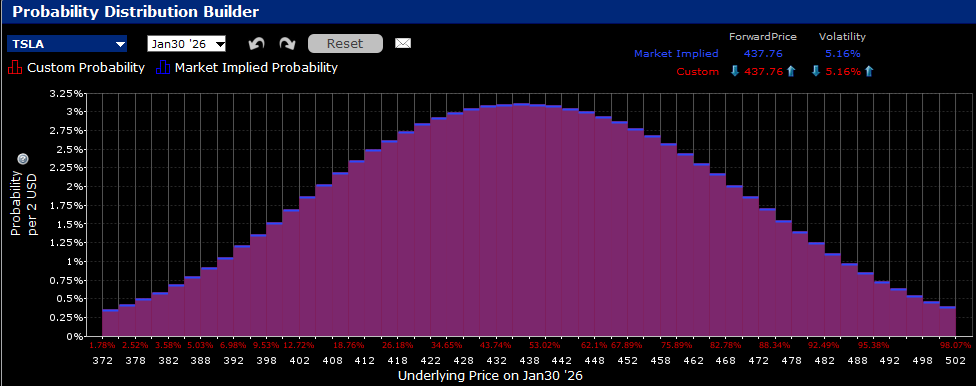The height and width of the screenshot is (386, 976).
Task: Select the Market Implied Probability legend label
Action: click(256, 67)
